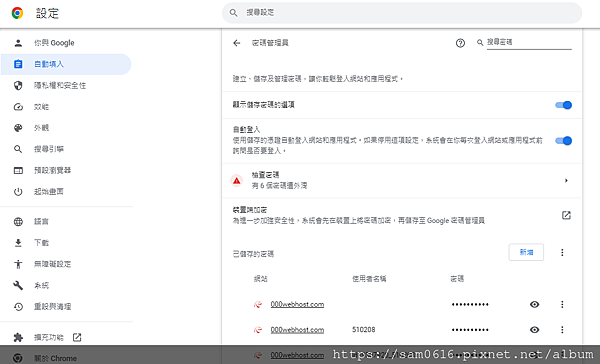Show password for first 000webhost.com entry without username
This screenshot has height=364, width=600.
535,304
